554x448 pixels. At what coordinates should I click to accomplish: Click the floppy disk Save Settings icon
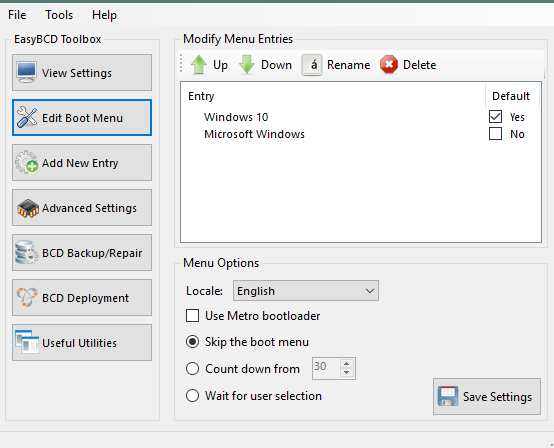point(448,396)
